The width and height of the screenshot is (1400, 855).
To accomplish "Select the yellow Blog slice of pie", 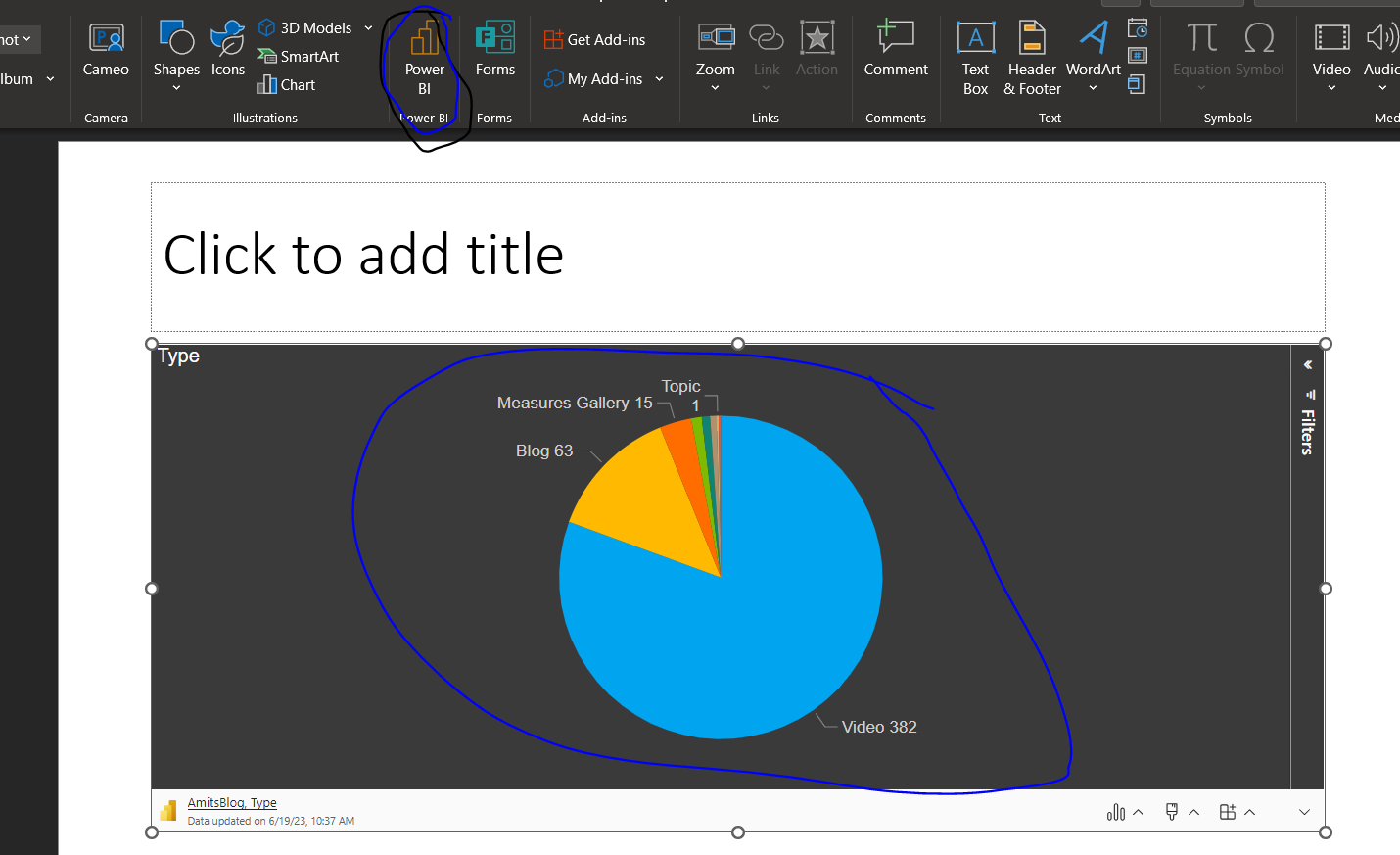I will (x=631, y=501).
